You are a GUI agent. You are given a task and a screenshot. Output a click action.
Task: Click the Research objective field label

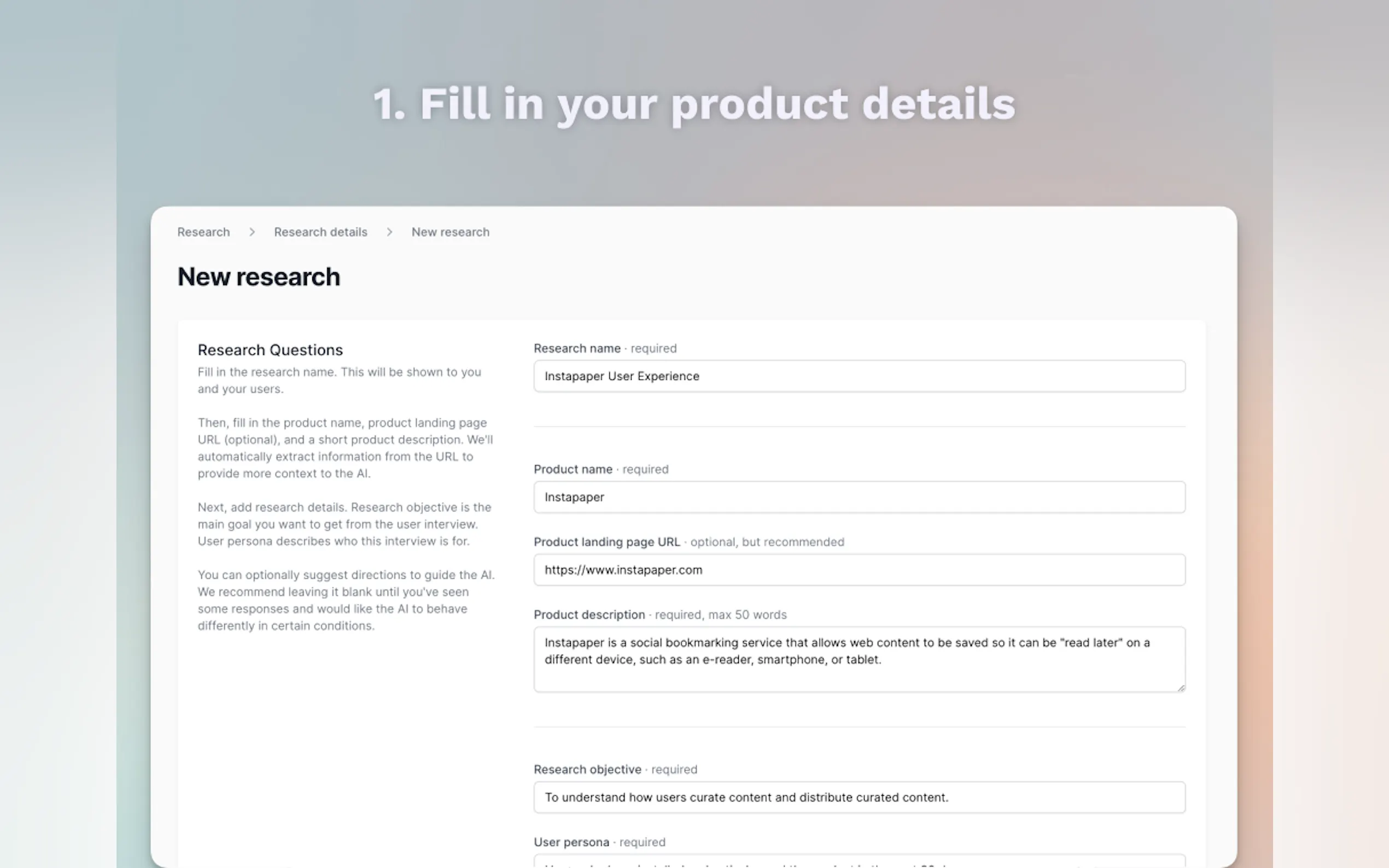(587, 769)
